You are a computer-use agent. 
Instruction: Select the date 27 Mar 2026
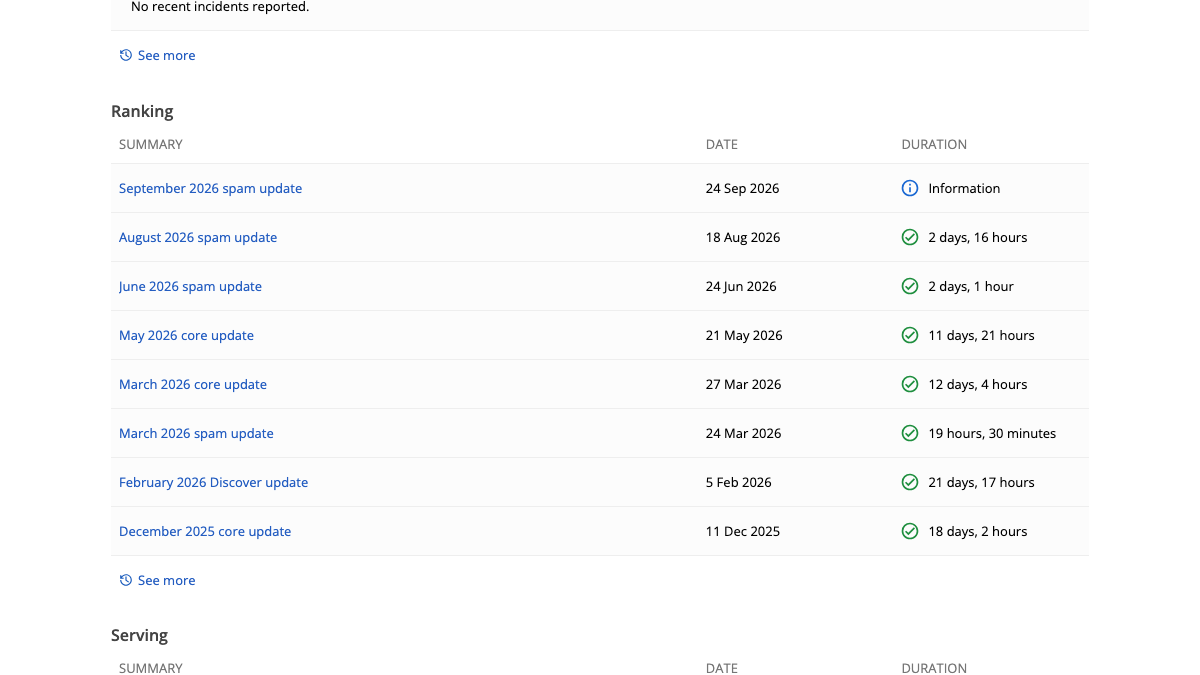tap(743, 384)
